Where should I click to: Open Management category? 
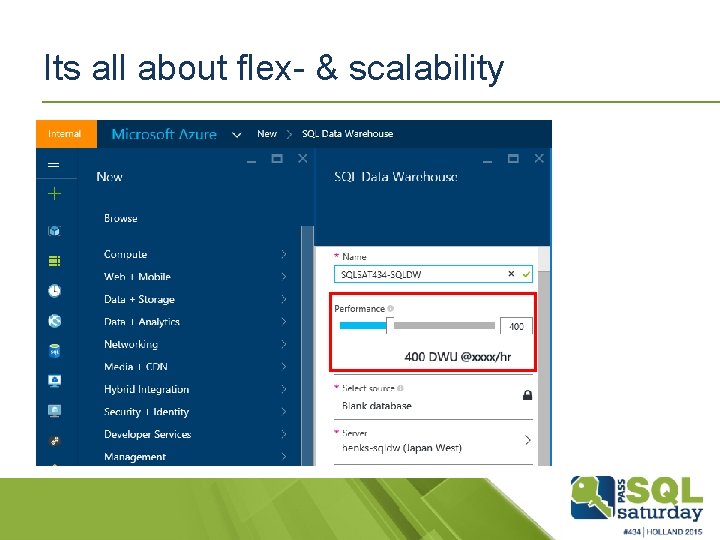point(195,456)
